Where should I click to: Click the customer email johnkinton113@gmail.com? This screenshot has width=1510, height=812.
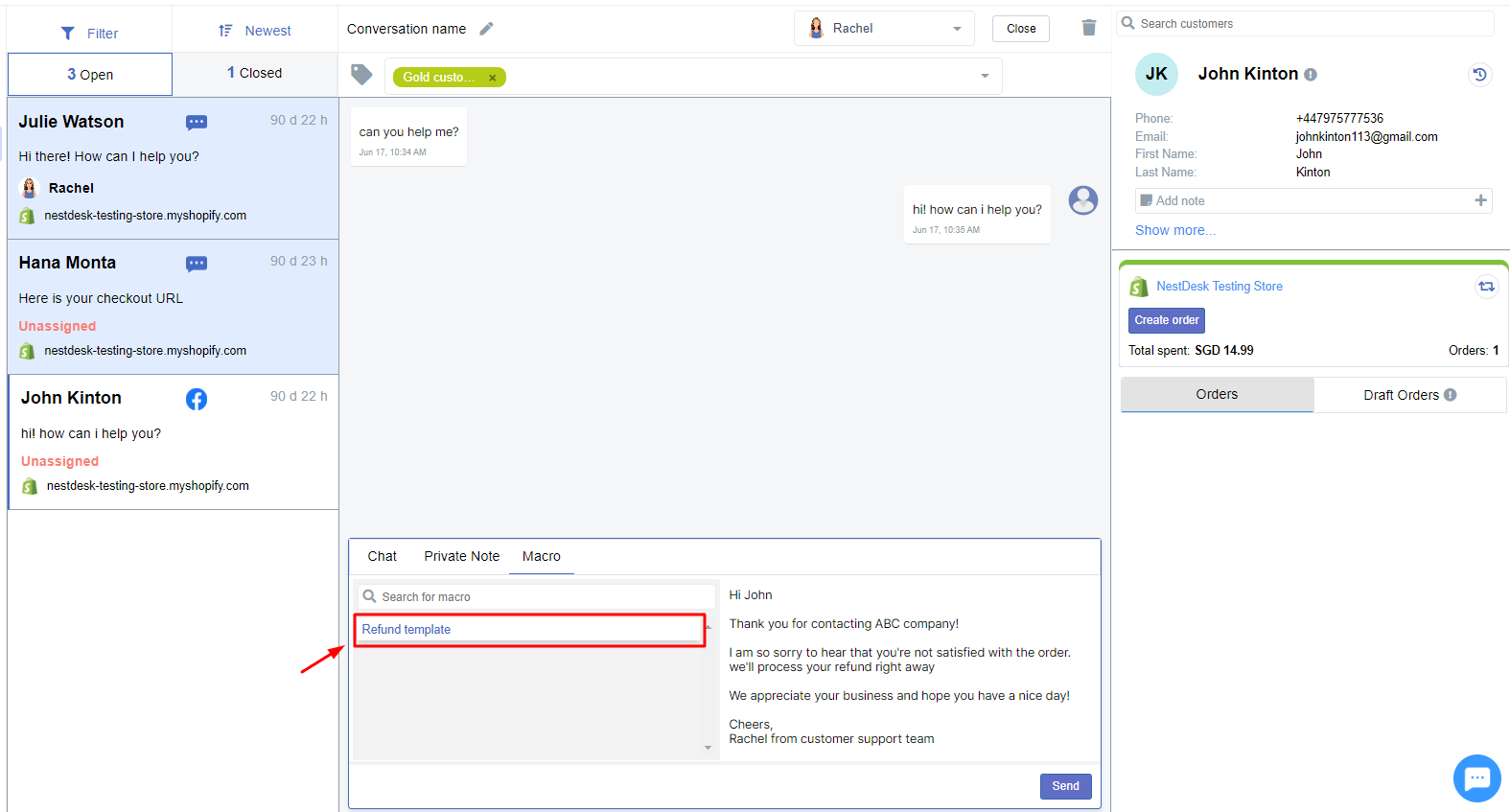pyautogui.click(x=1366, y=137)
